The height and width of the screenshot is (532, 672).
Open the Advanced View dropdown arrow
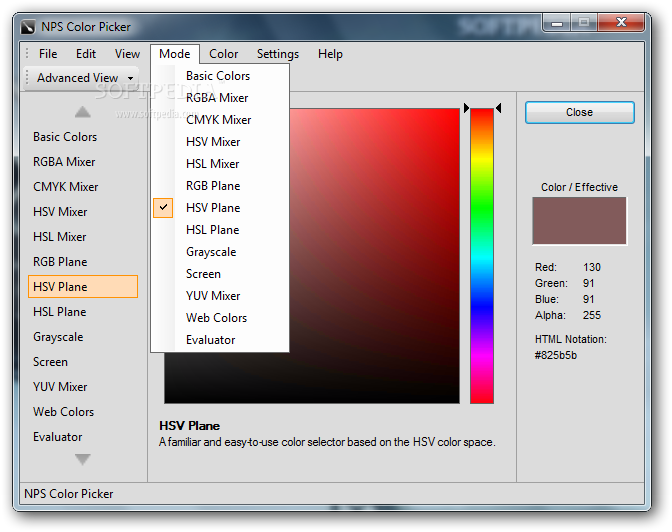(x=130, y=78)
